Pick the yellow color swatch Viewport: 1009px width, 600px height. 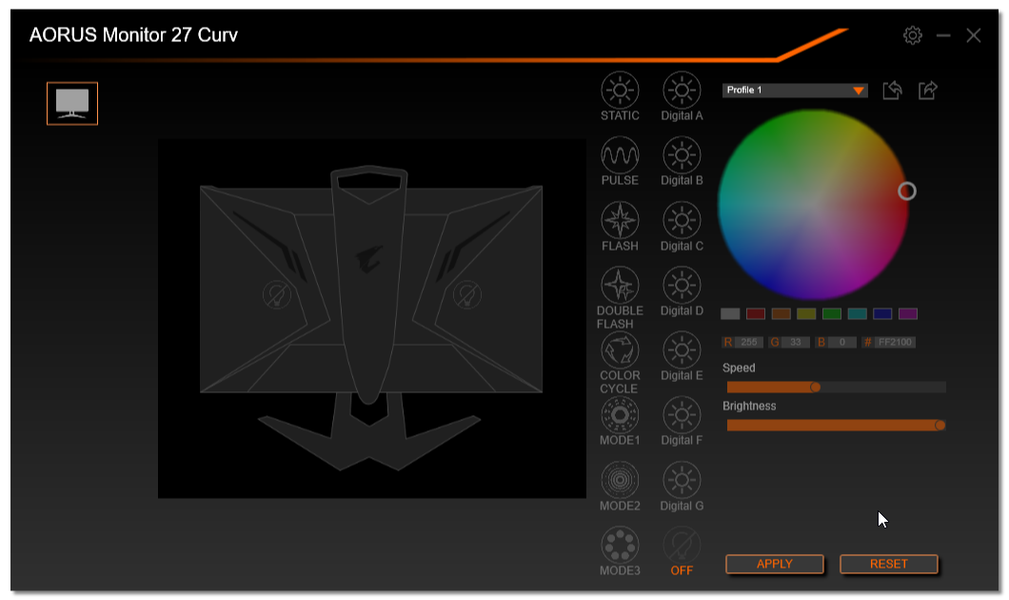click(x=806, y=314)
